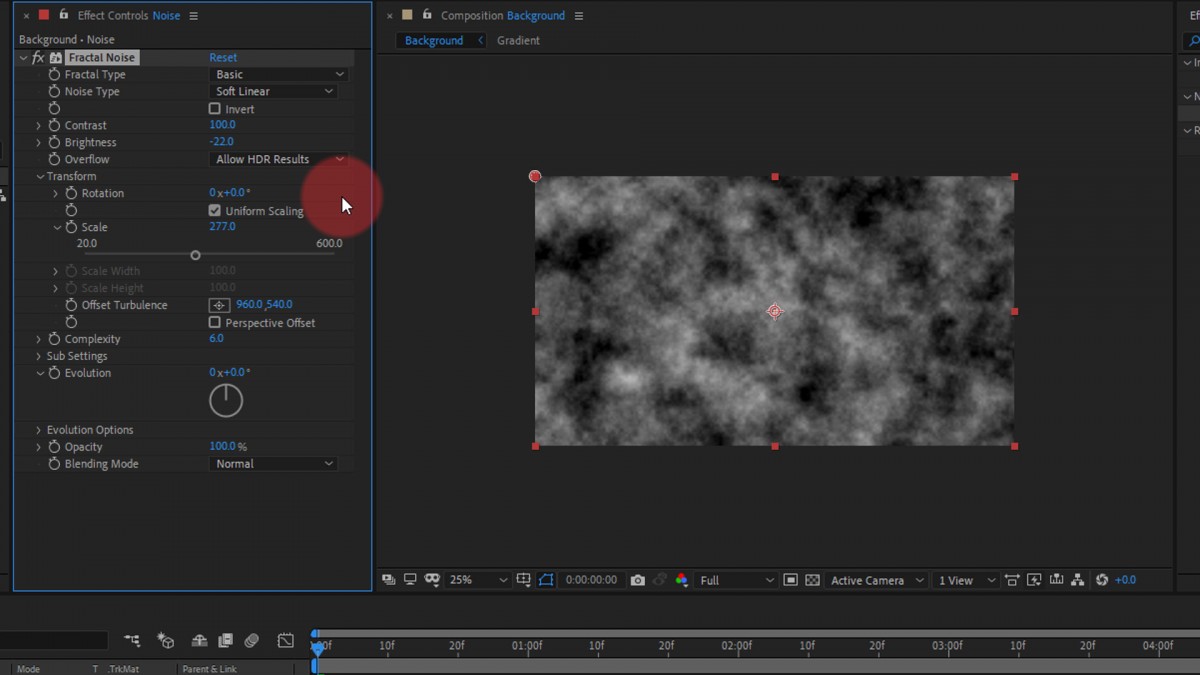Click the Opacity stopwatch

point(54,447)
